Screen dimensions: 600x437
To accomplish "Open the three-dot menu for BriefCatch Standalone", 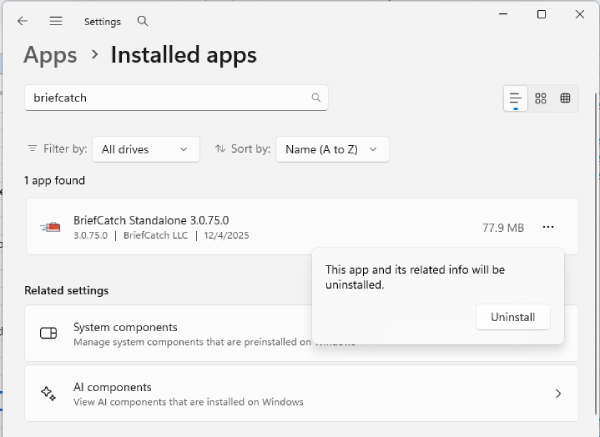I will click(548, 227).
